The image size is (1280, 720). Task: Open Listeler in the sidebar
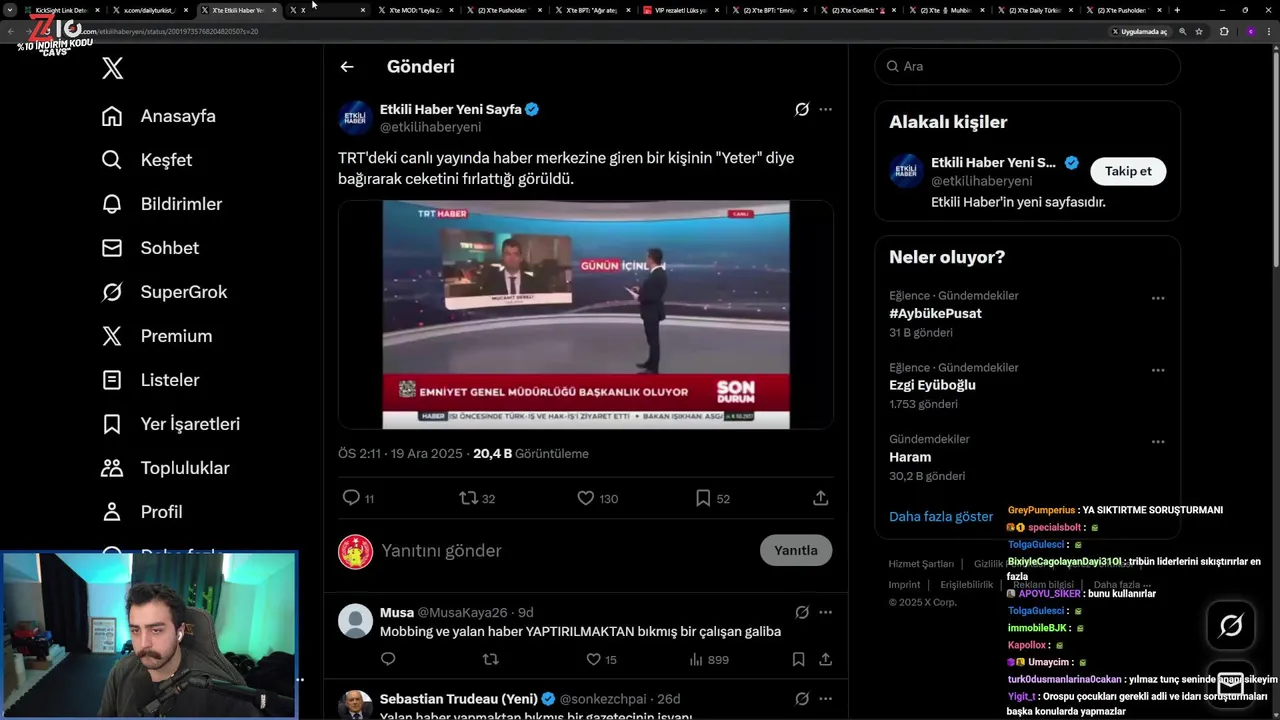pos(151,380)
